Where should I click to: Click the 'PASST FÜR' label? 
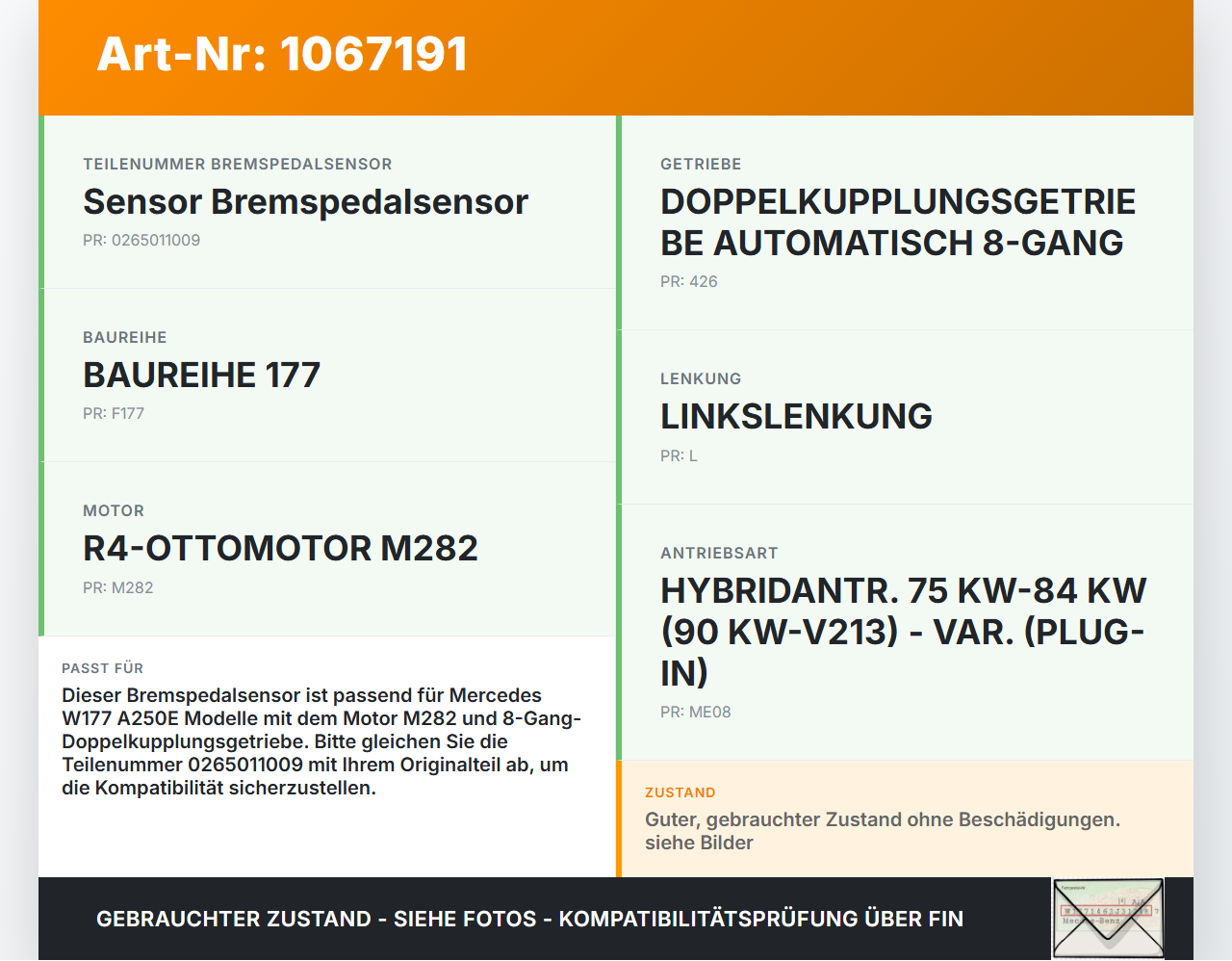[102, 668]
